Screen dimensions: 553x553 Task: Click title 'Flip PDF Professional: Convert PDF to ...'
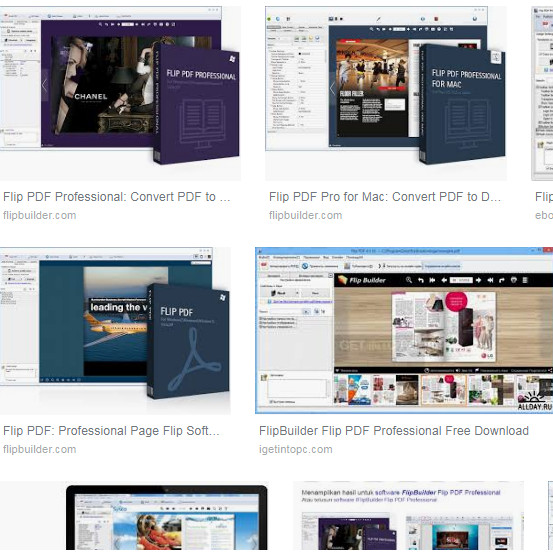tap(117, 197)
